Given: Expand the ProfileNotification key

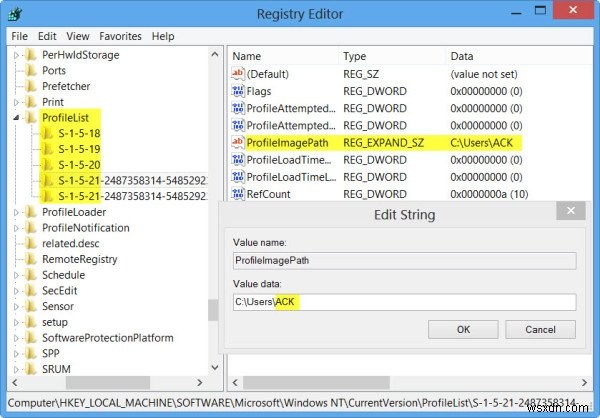Looking at the screenshot, I should (x=16, y=228).
